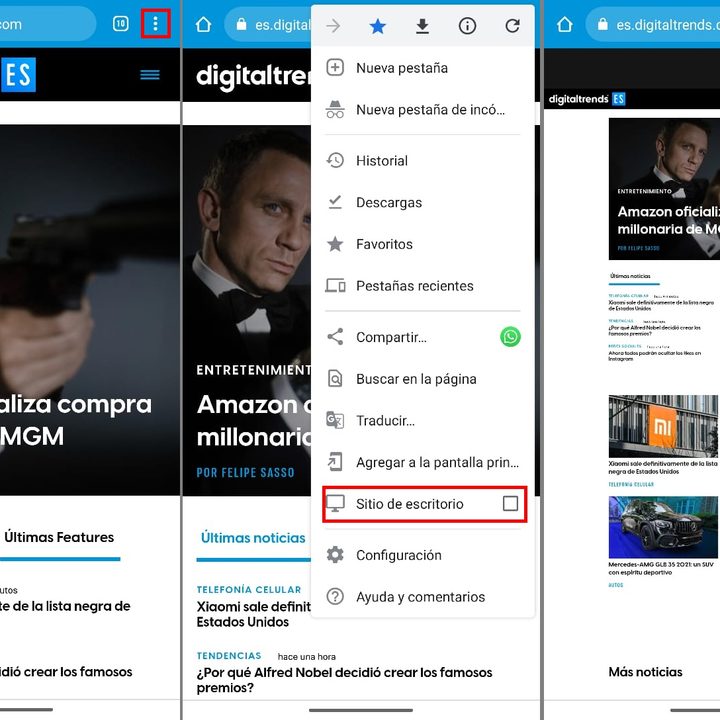This screenshot has height=720, width=720.
Task: Open Xiaomi sale definitivamente article, middle screen
Action: [x=254, y=614]
